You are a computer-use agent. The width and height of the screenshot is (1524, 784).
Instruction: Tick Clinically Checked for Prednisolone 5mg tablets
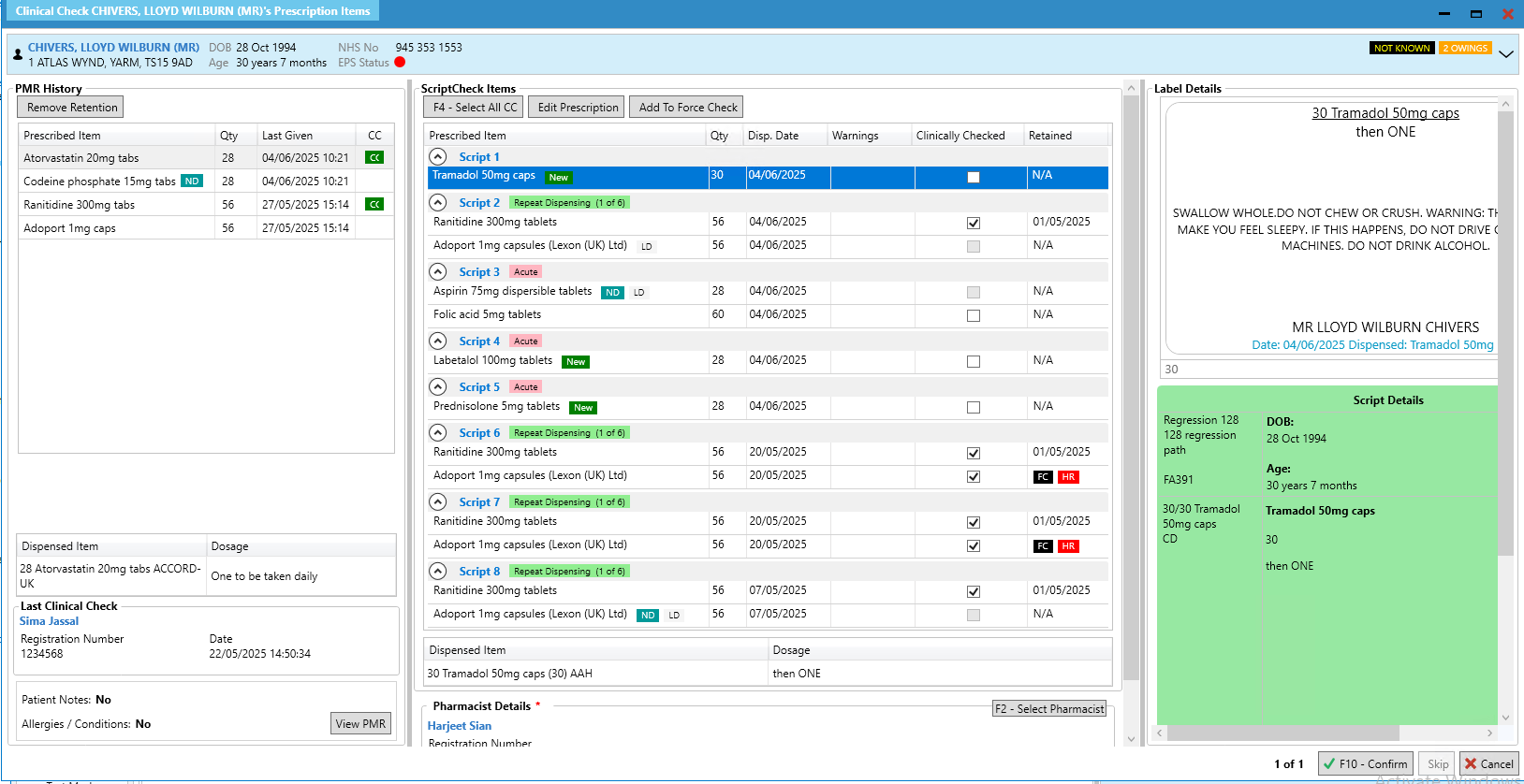[x=974, y=407]
